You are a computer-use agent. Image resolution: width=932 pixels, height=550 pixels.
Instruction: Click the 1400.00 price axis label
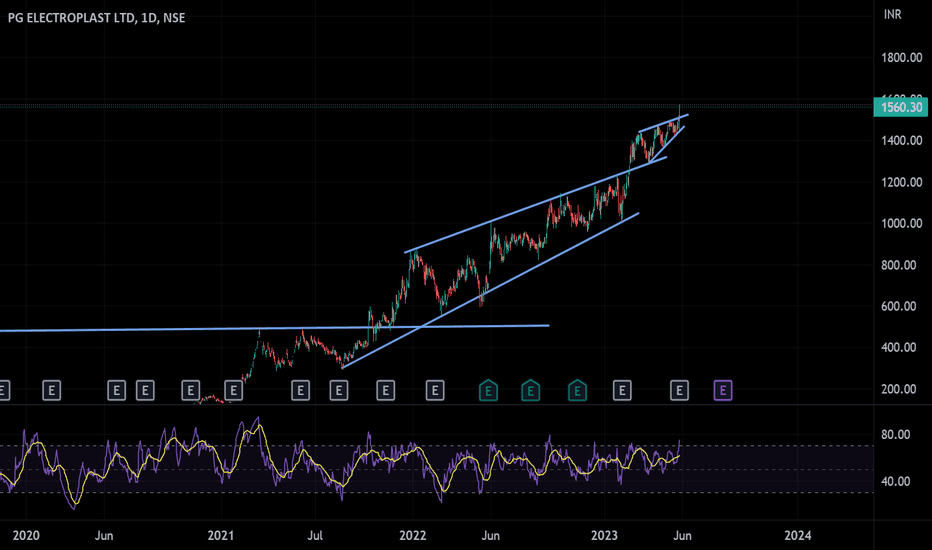click(x=902, y=140)
